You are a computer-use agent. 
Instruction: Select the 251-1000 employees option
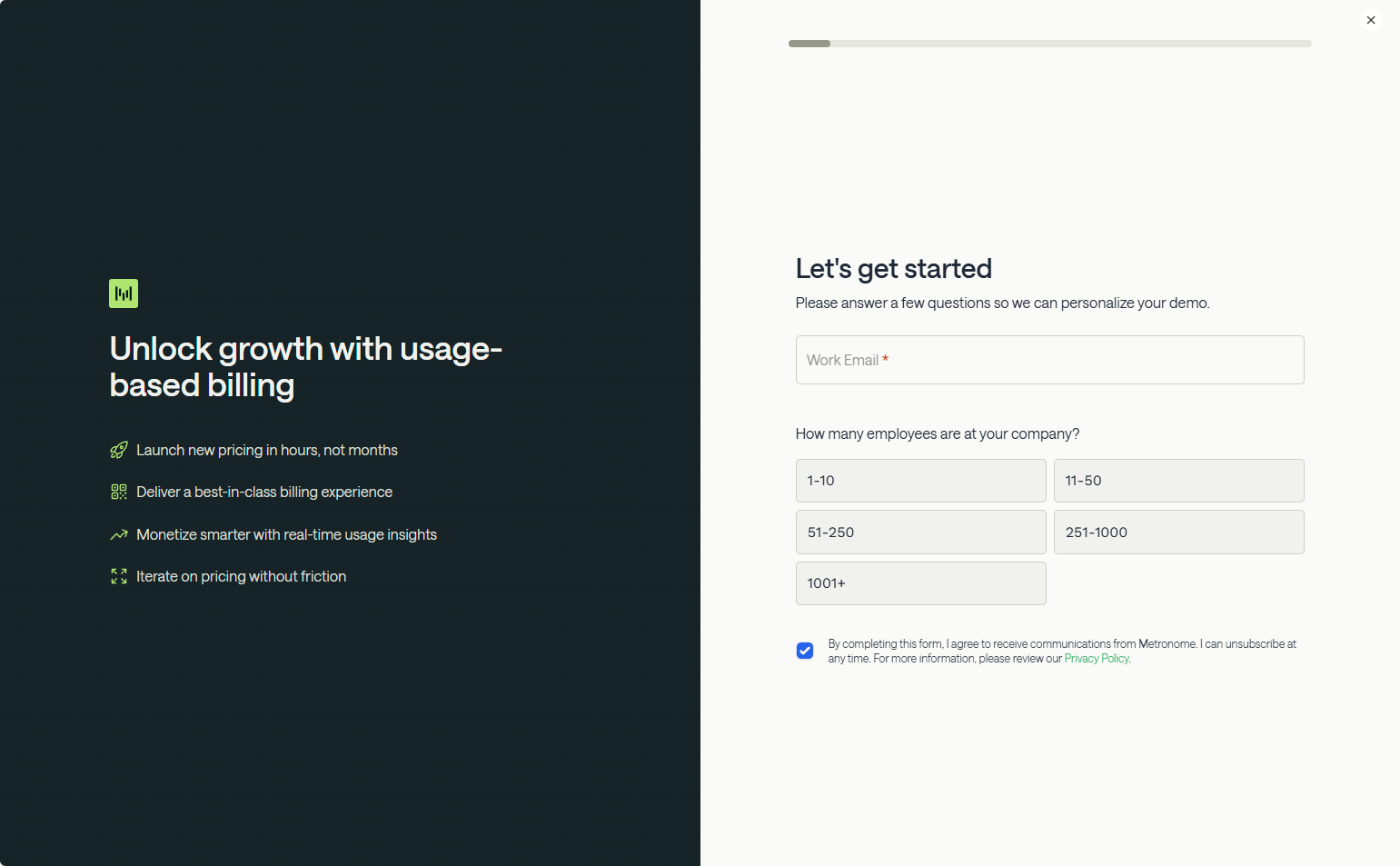click(x=1178, y=533)
